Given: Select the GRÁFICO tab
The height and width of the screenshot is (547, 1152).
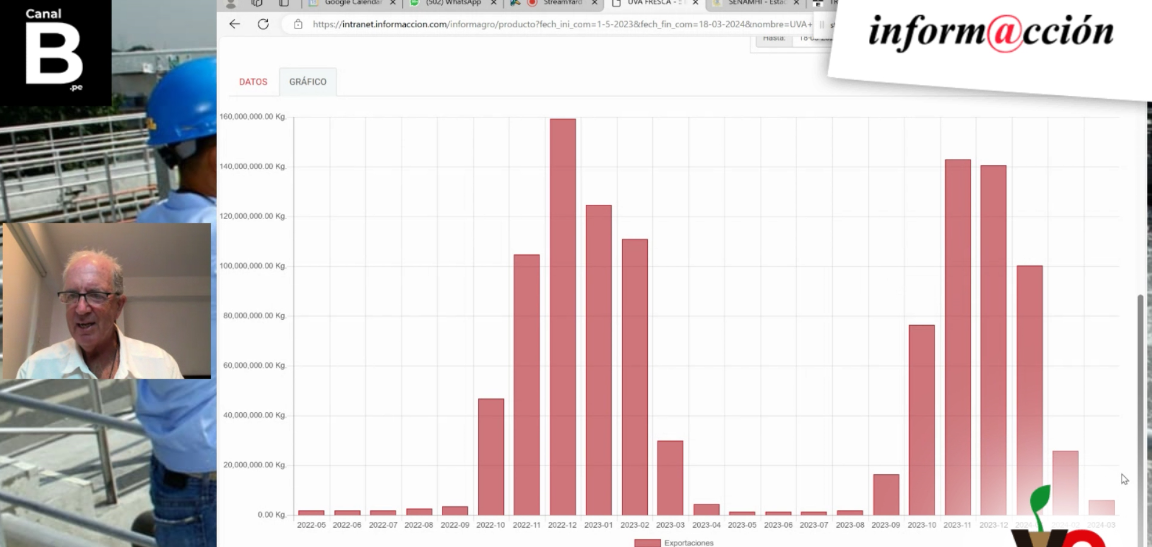Looking at the screenshot, I should pos(308,82).
